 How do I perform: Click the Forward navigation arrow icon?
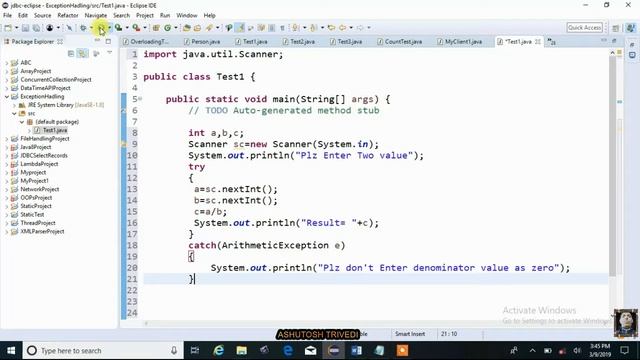(360, 28)
